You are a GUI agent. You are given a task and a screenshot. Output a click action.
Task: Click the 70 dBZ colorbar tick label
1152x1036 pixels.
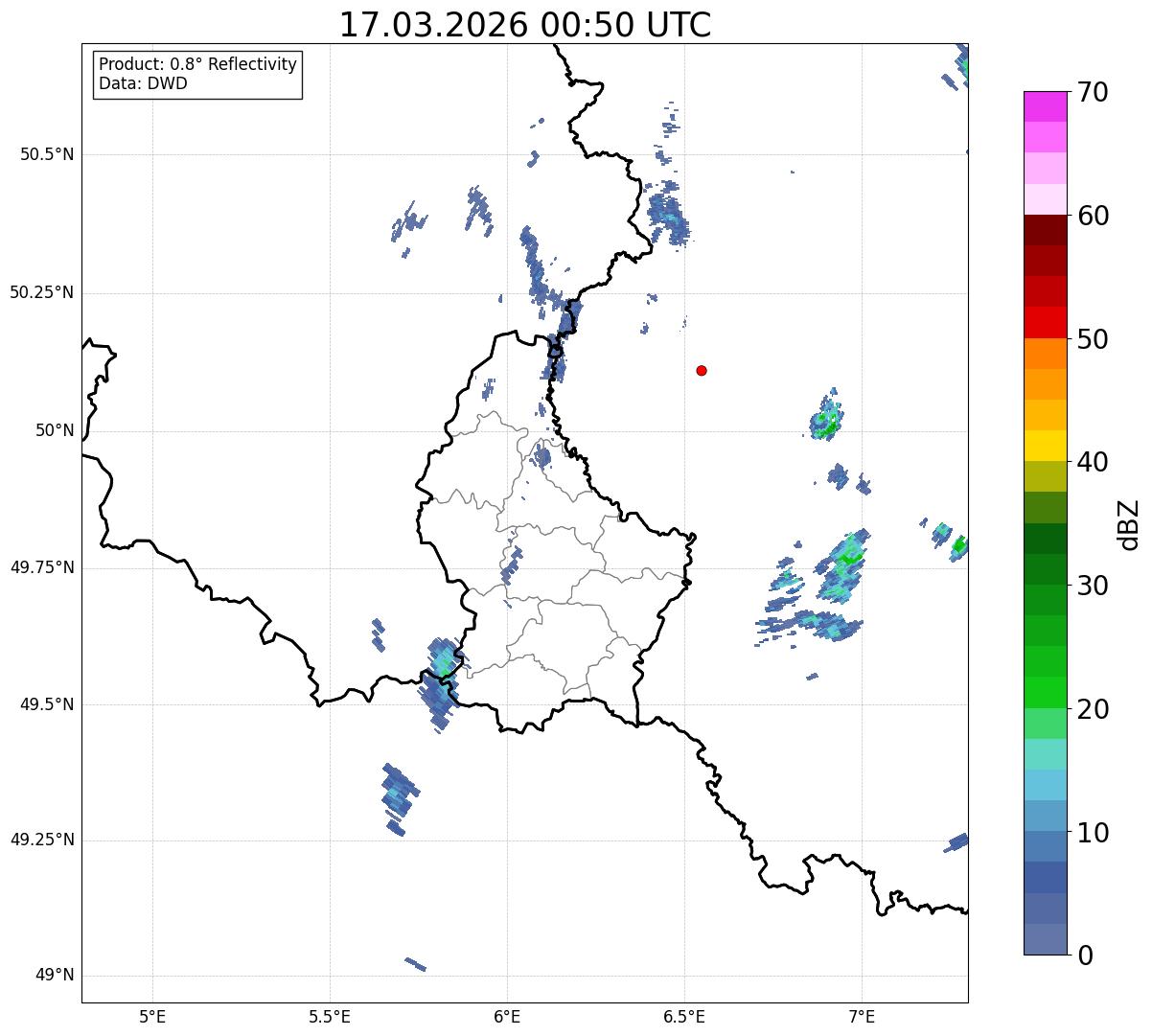coord(1094,93)
